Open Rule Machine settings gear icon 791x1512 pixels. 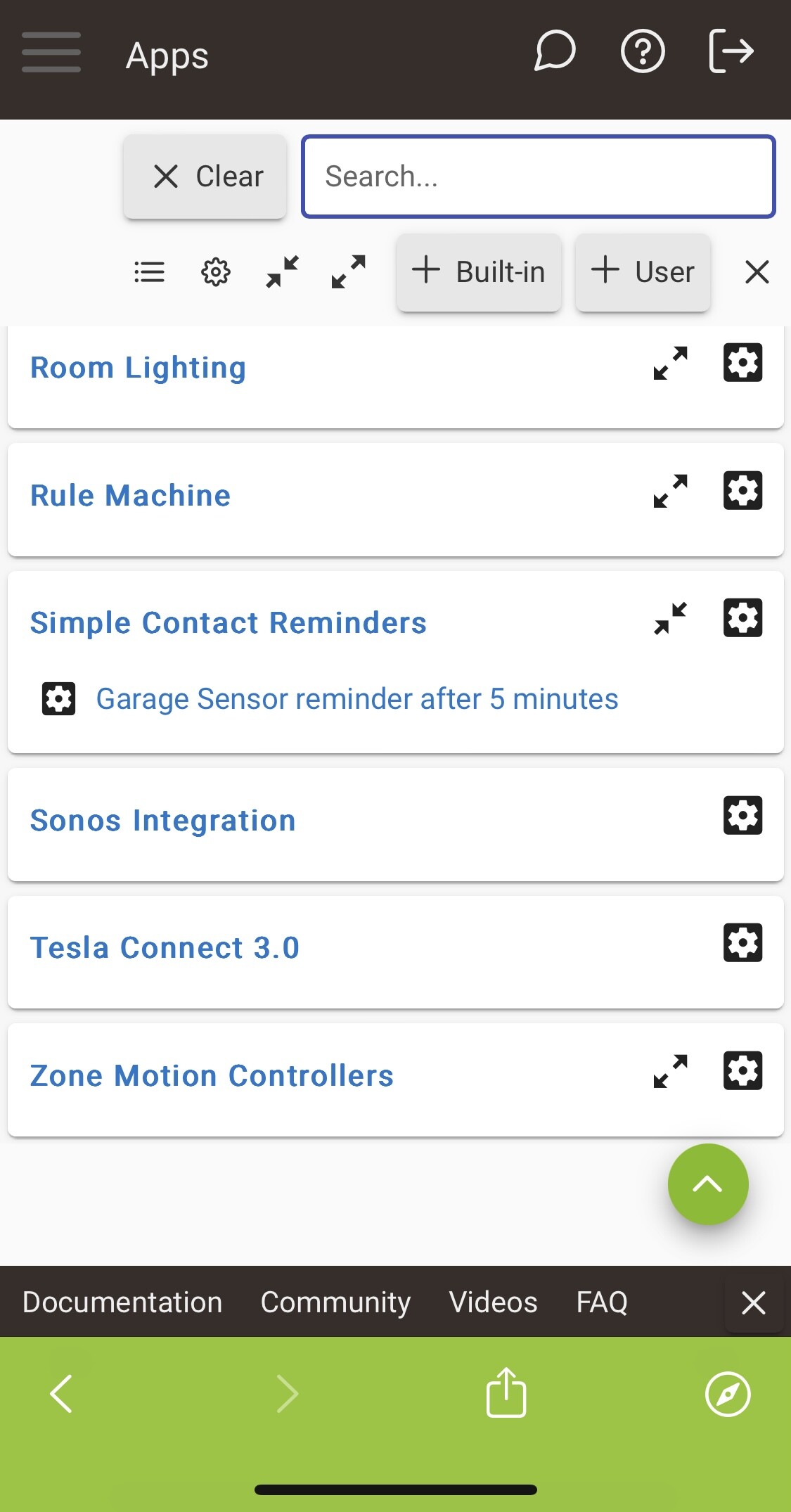[742, 490]
